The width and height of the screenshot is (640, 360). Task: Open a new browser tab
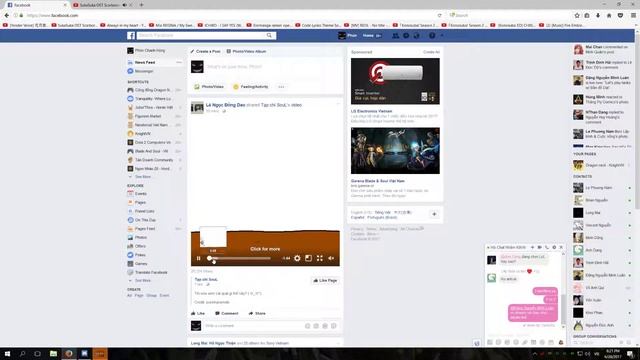pos(141,5)
